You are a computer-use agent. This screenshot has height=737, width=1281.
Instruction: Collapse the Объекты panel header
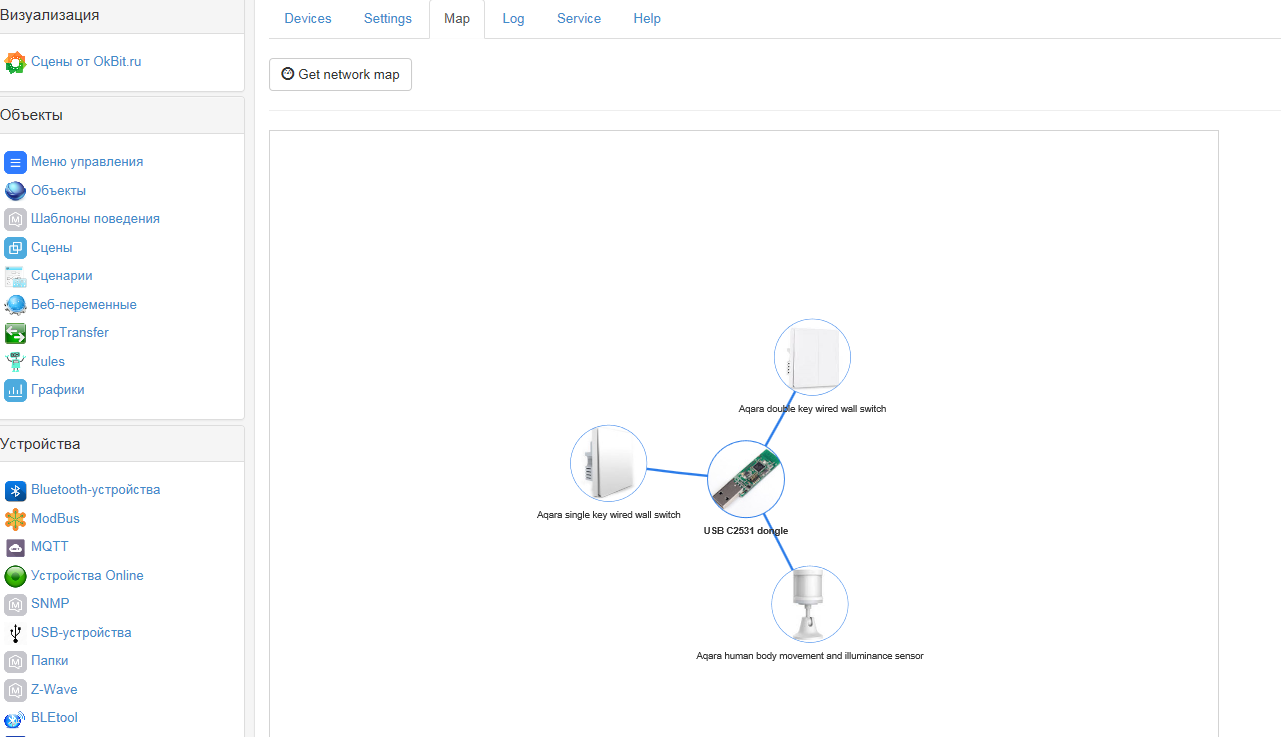point(122,115)
